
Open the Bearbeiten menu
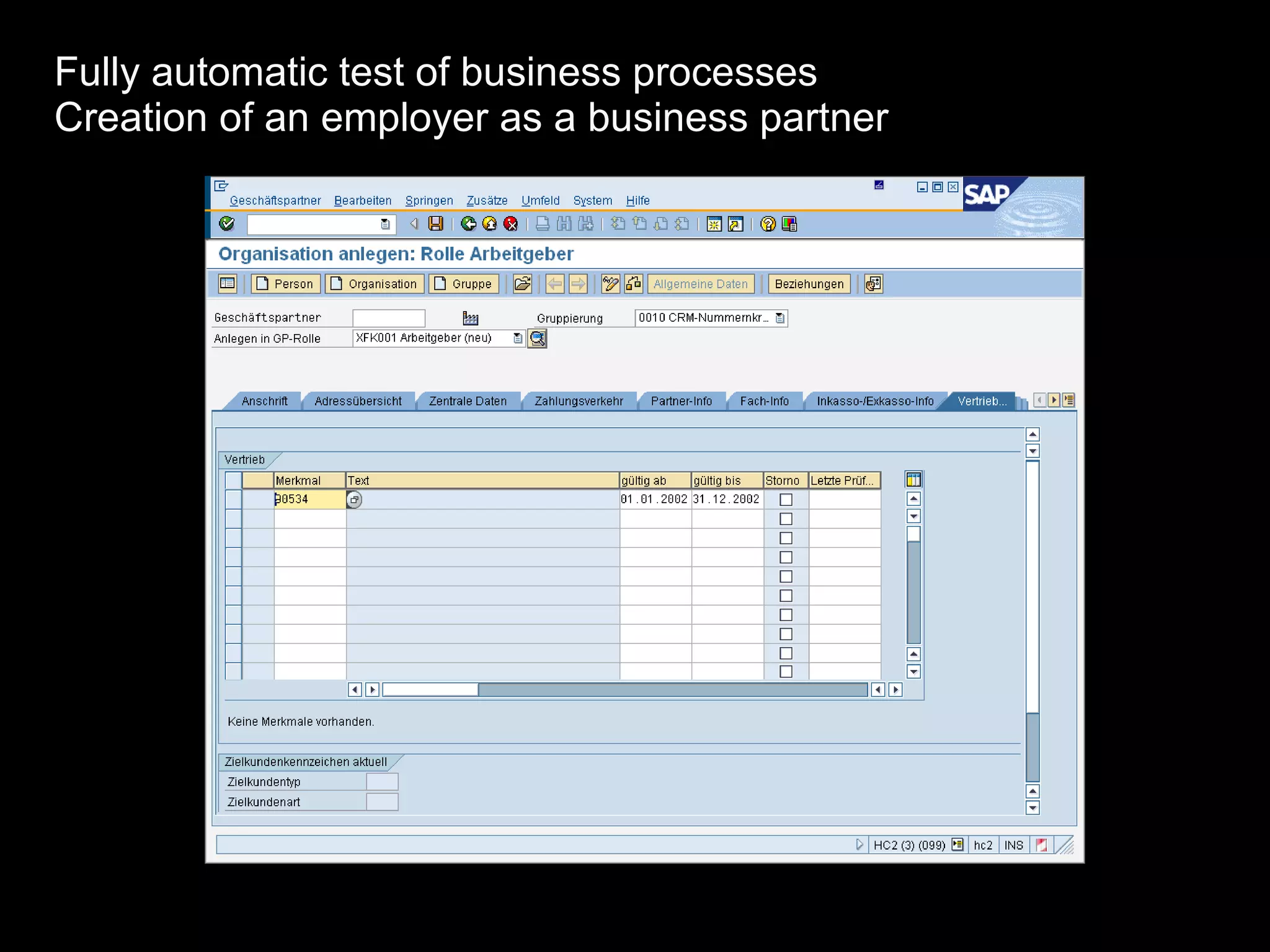(363, 201)
